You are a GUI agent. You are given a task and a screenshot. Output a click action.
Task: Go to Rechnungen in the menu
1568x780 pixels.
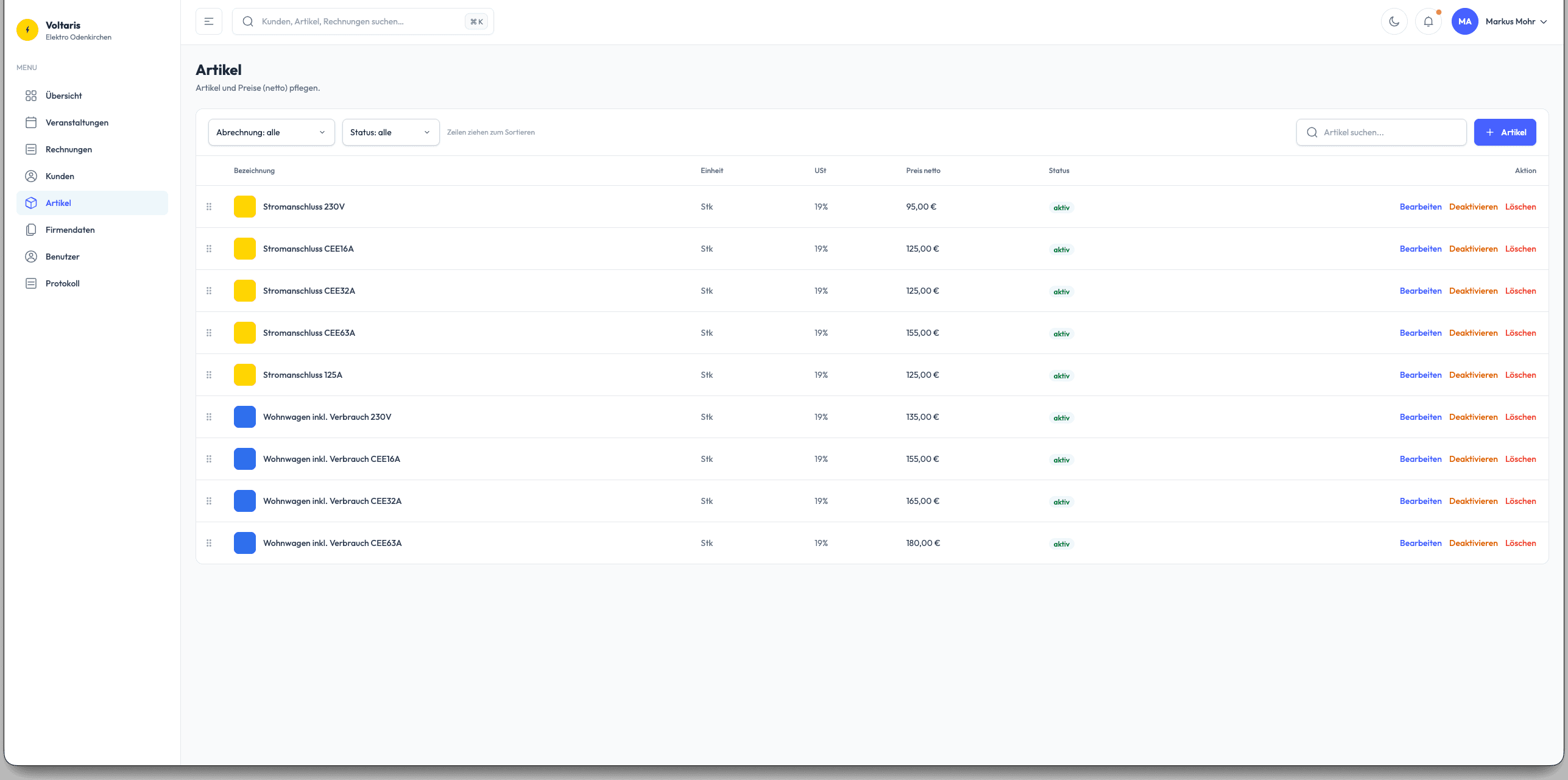point(92,149)
